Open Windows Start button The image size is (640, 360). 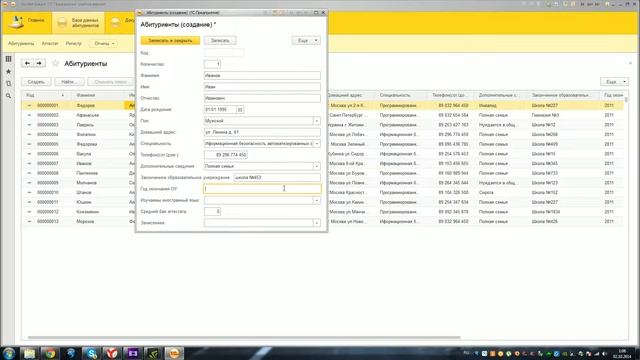[9, 353]
